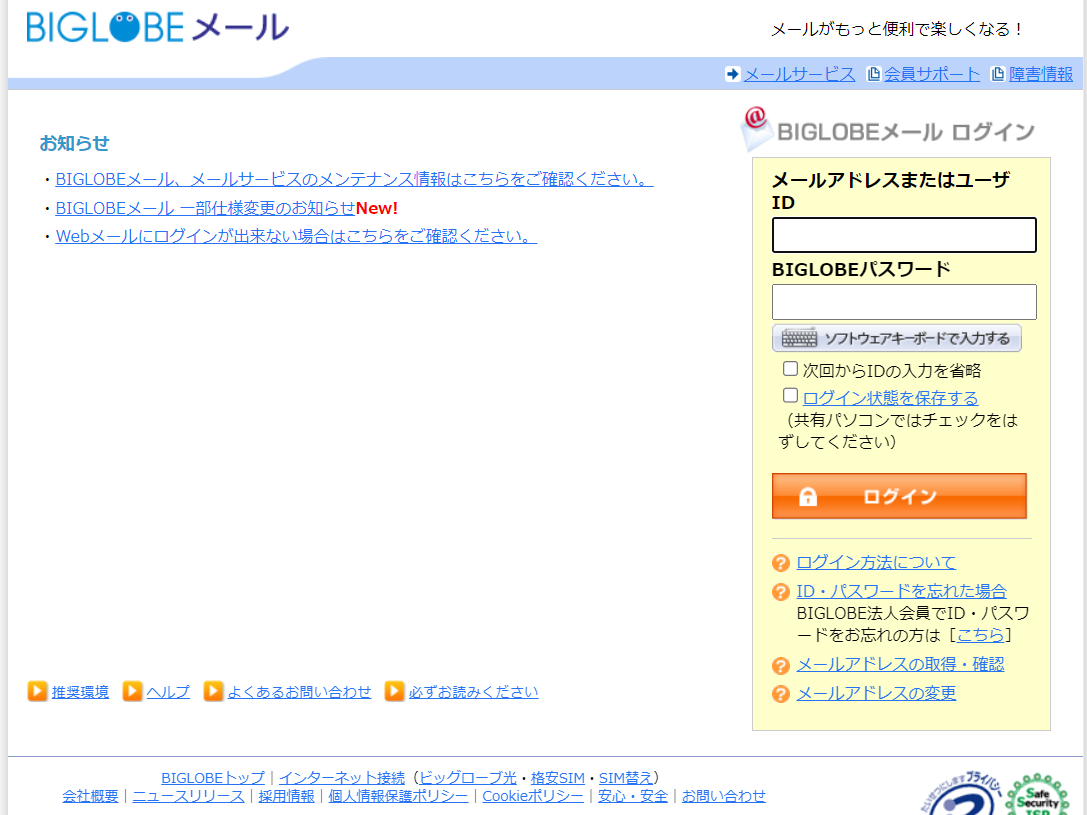
Task: Open the メールアドレスの取得・確認 link
Action: point(901,665)
